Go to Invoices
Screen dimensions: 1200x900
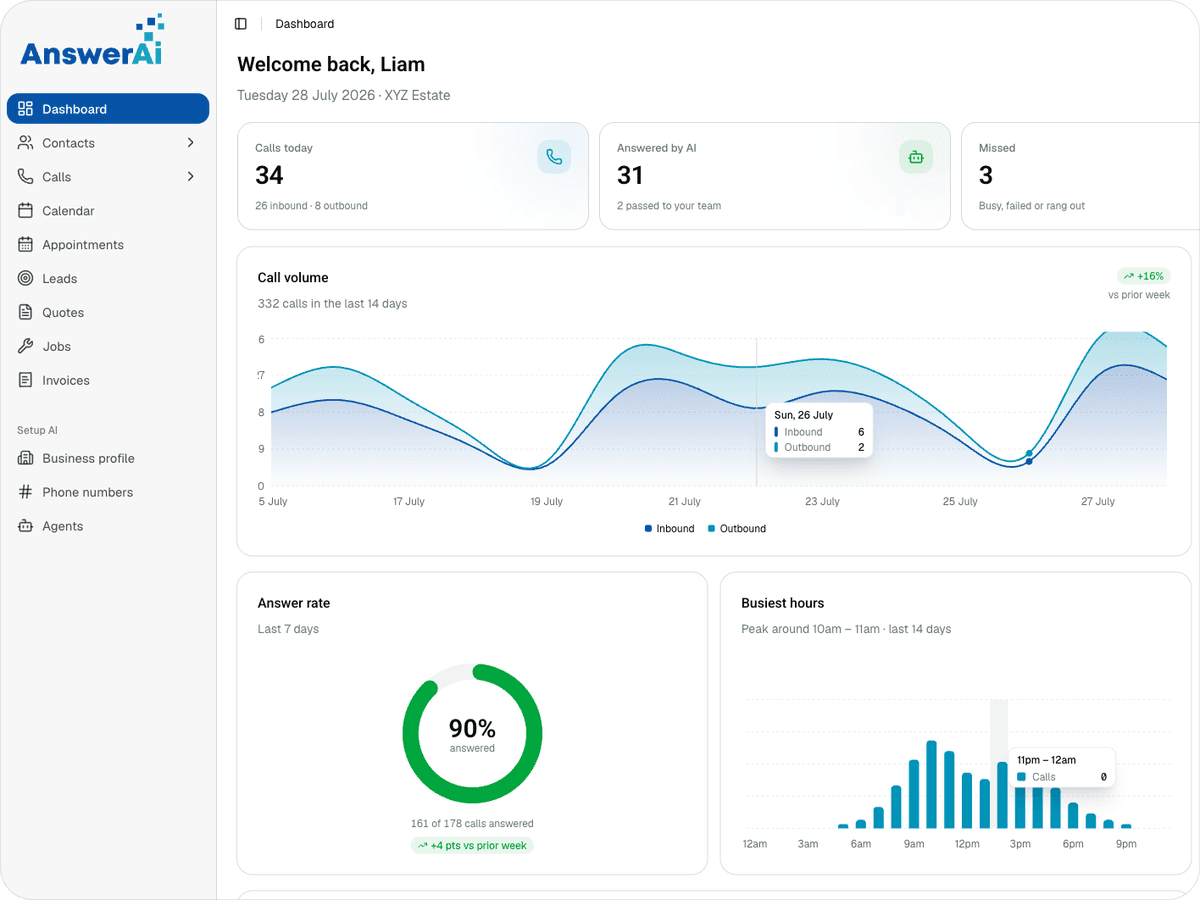point(108,381)
